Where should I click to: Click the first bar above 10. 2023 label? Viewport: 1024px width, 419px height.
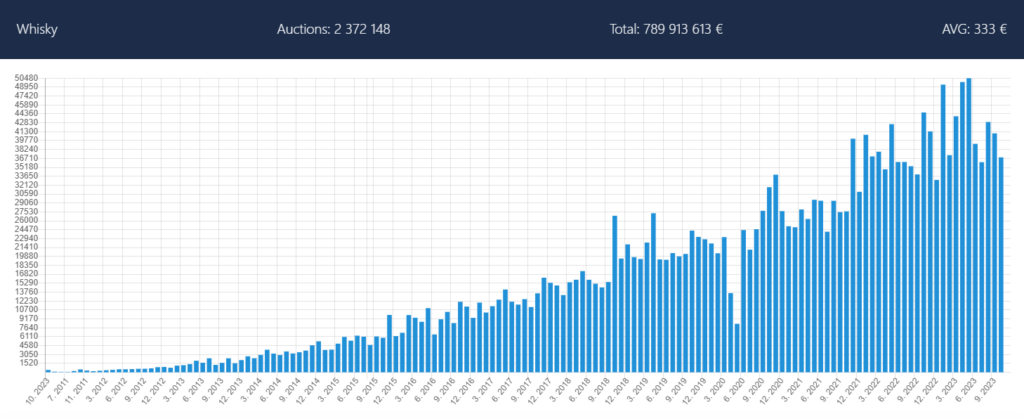pyautogui.click(x=47, y=370)
